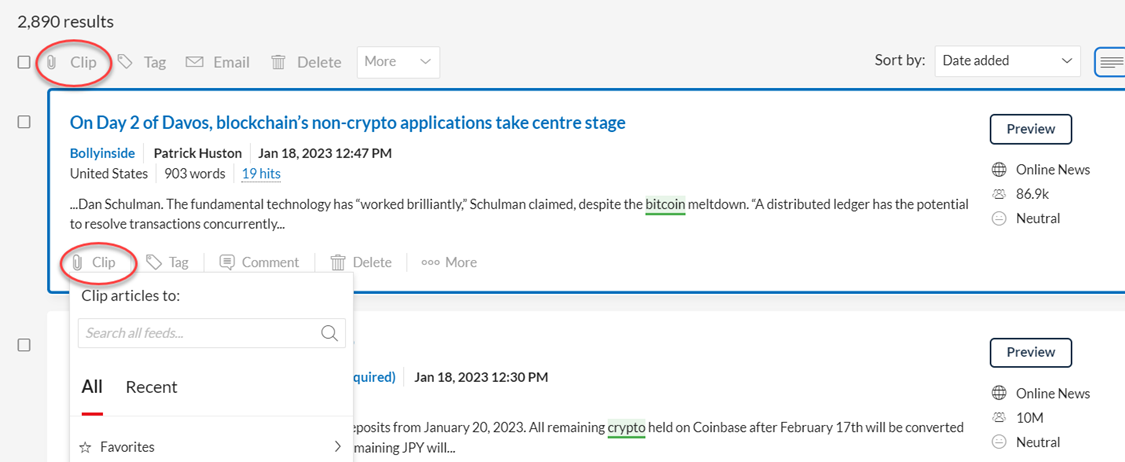Click the magnifier in Search all feeds
The width and height of the screenshot is (1125, 462).
(329, 333)
